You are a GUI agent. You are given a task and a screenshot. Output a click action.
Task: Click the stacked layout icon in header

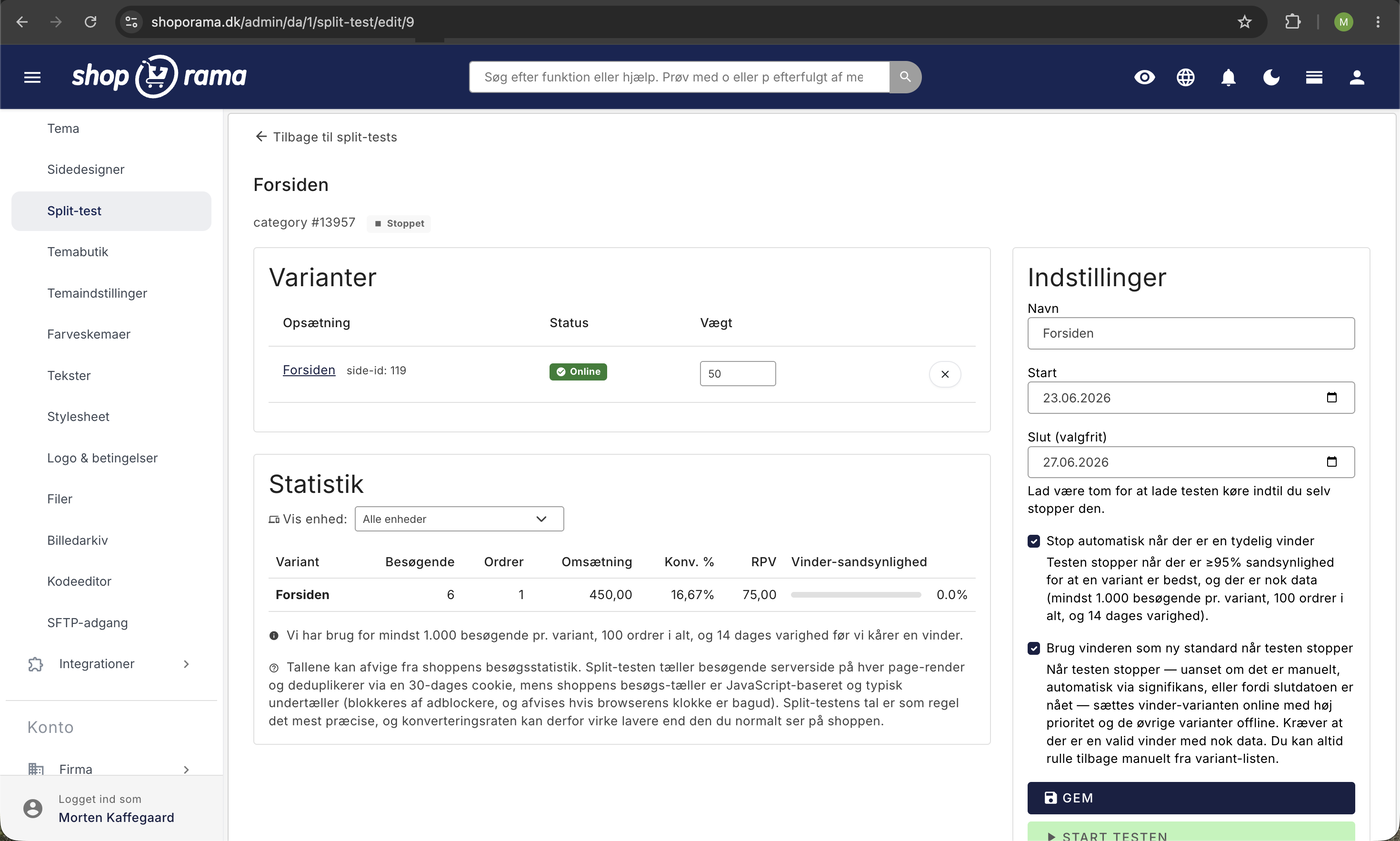(1314, 77)
